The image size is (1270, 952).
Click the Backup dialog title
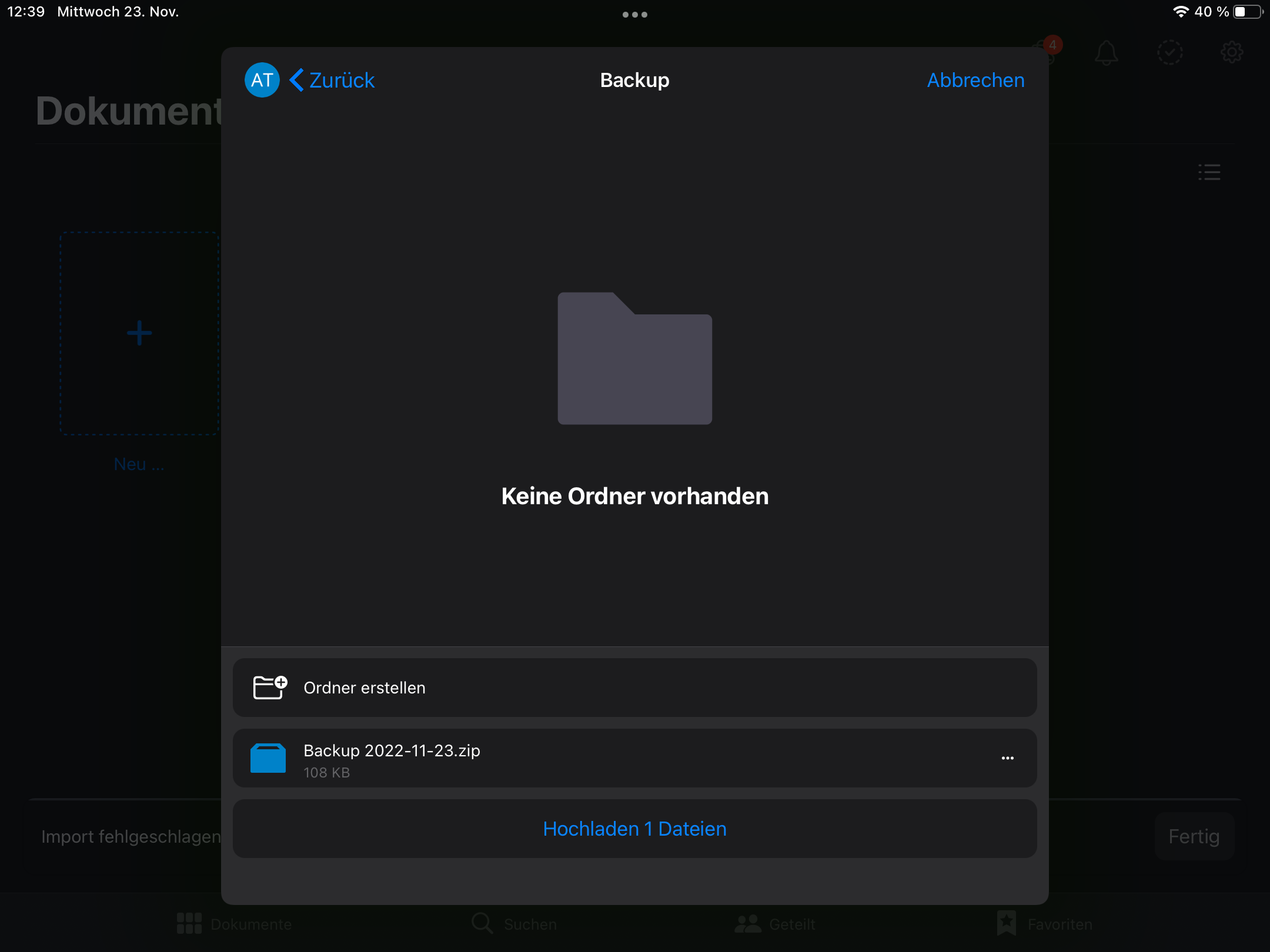pyautogui.click(x=634, y=80)
